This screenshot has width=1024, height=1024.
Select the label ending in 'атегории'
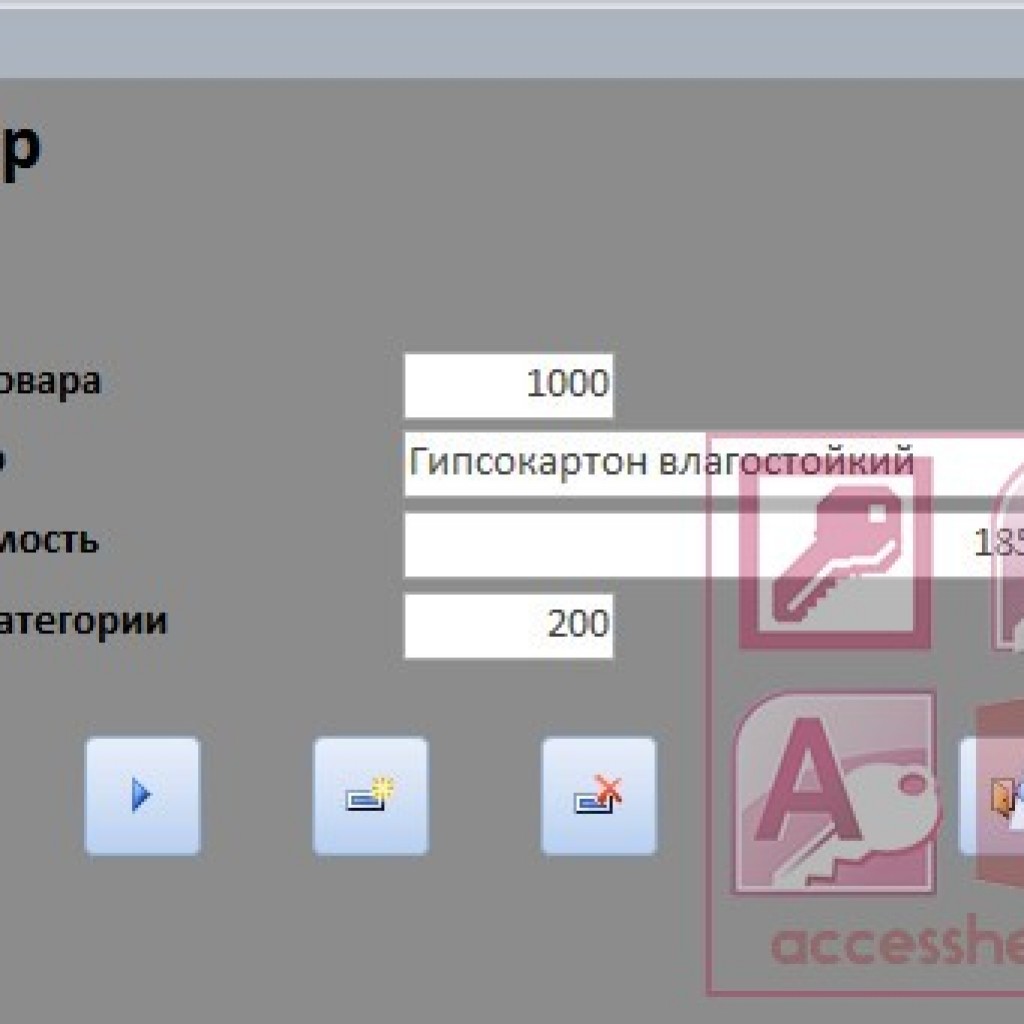pyautogui.click(x=83, y=622)
